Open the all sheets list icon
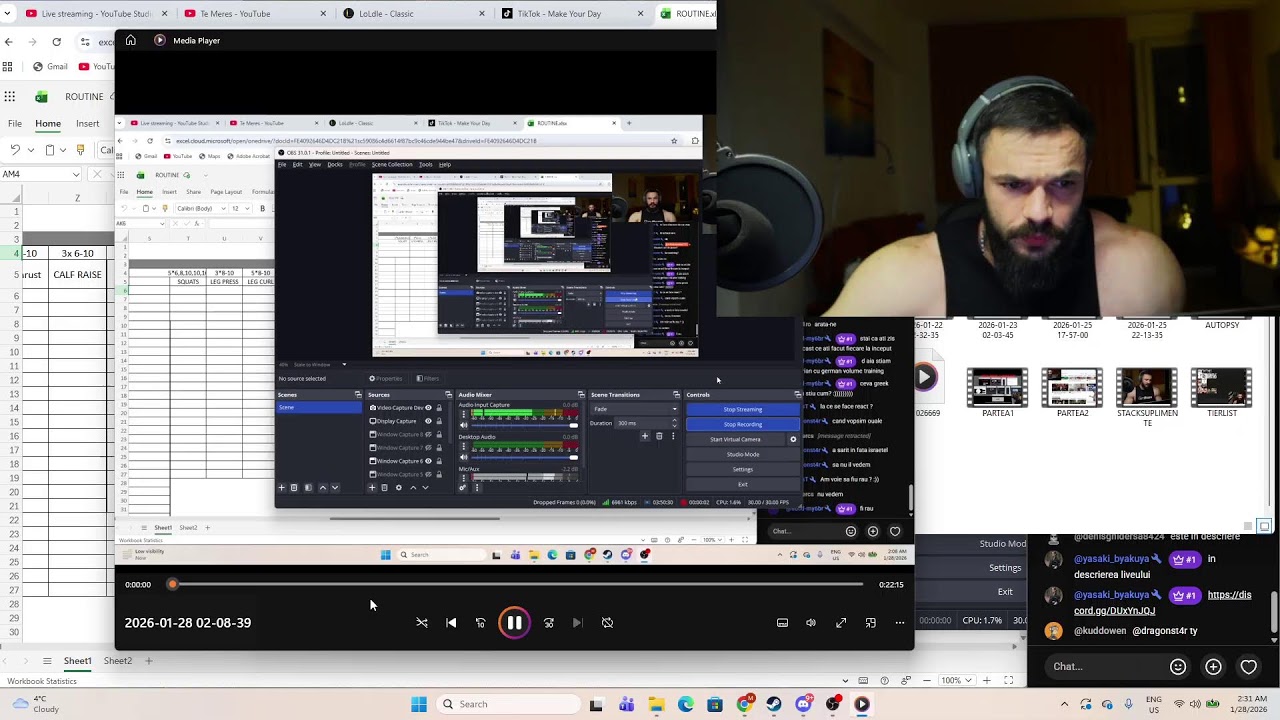 [46, 661]
